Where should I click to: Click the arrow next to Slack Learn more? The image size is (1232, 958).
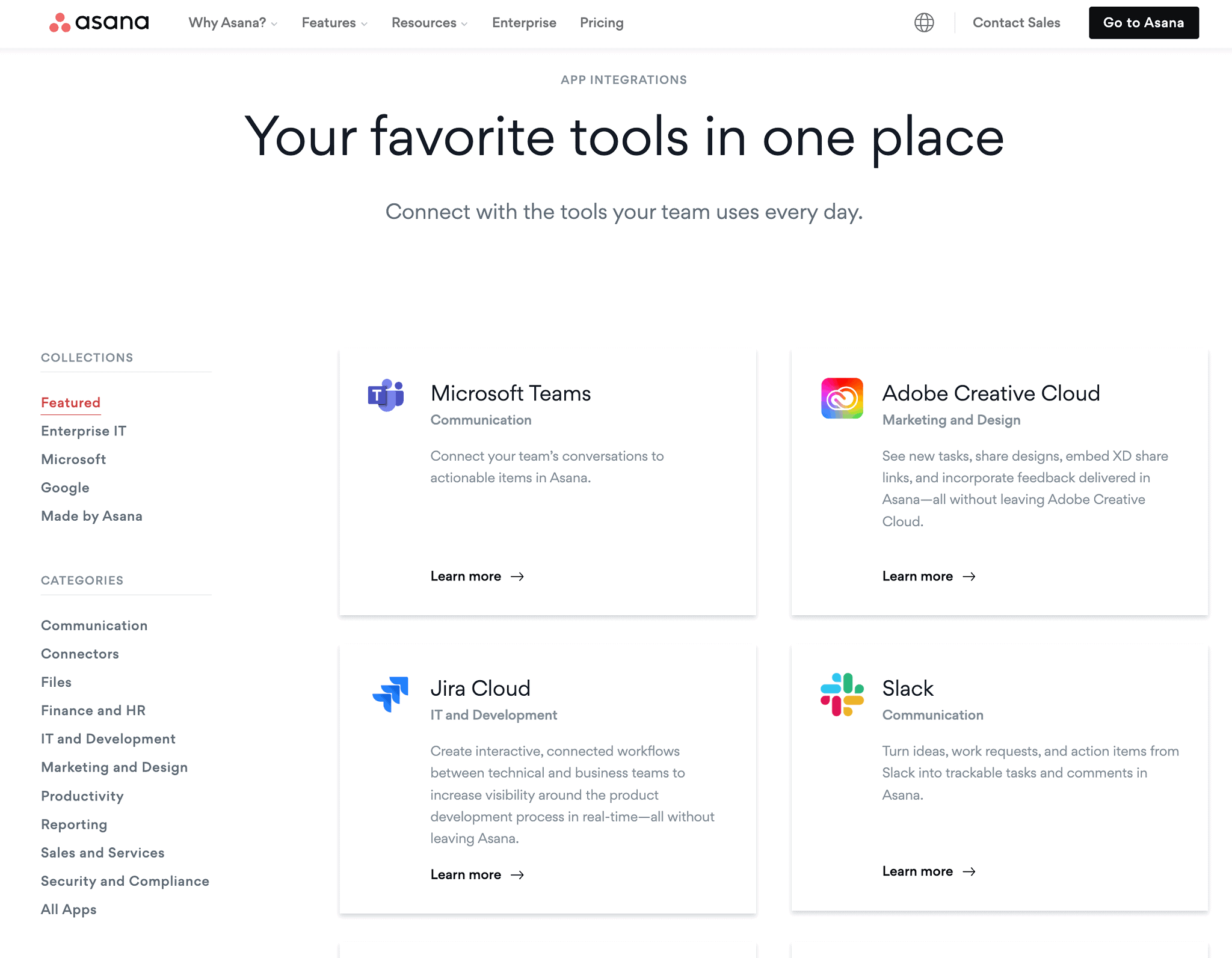[969, 872]
